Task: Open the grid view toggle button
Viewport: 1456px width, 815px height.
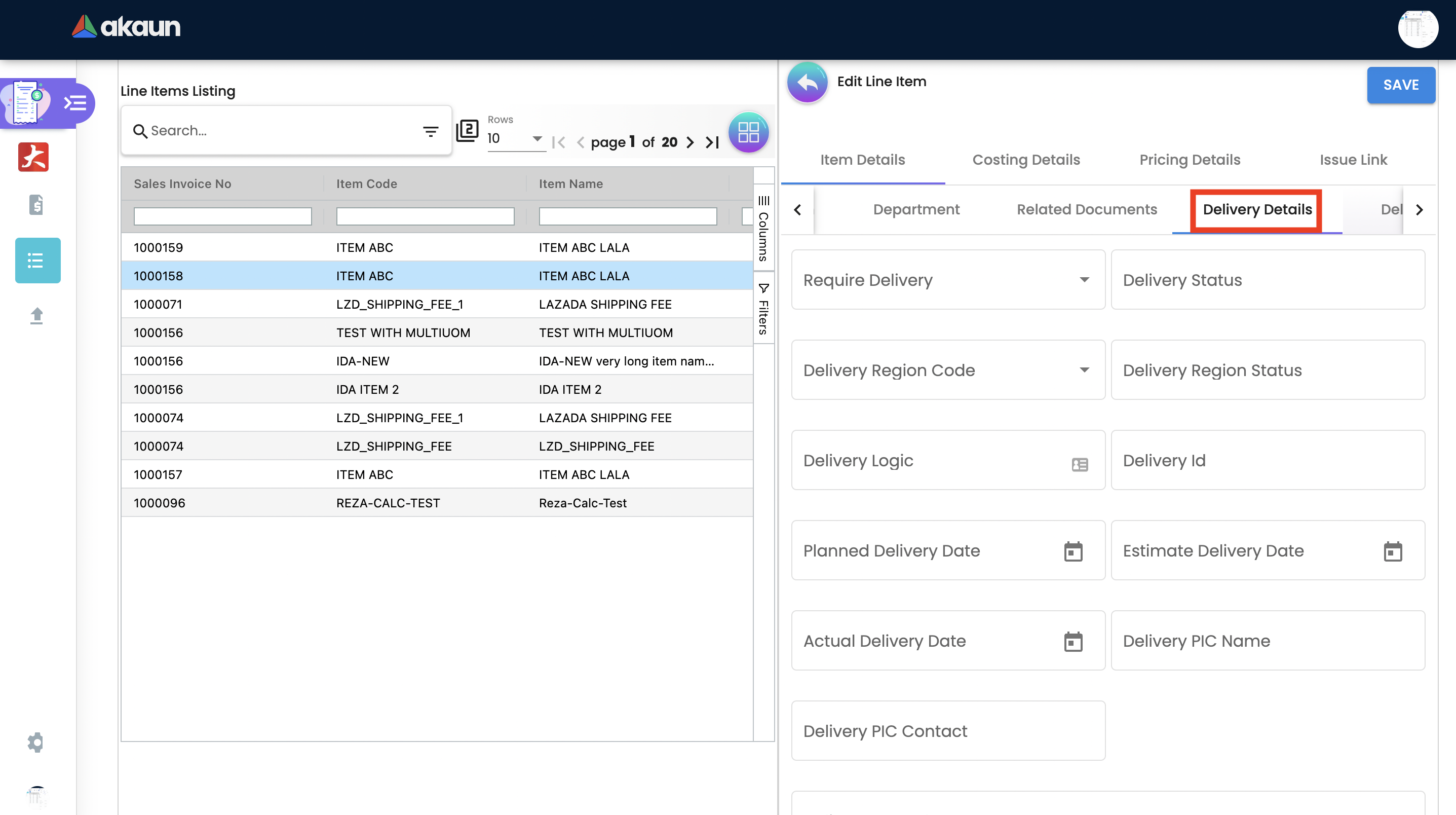Action: coord(748,132)
